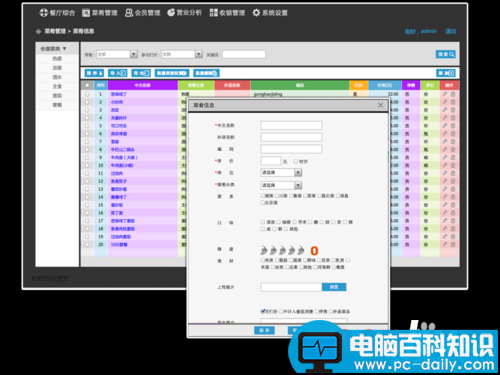Image resolution: width=500 pixels, height=375 pixels.
Task: Focus the 单价 price input field
Action: click(x=271, y=161)
